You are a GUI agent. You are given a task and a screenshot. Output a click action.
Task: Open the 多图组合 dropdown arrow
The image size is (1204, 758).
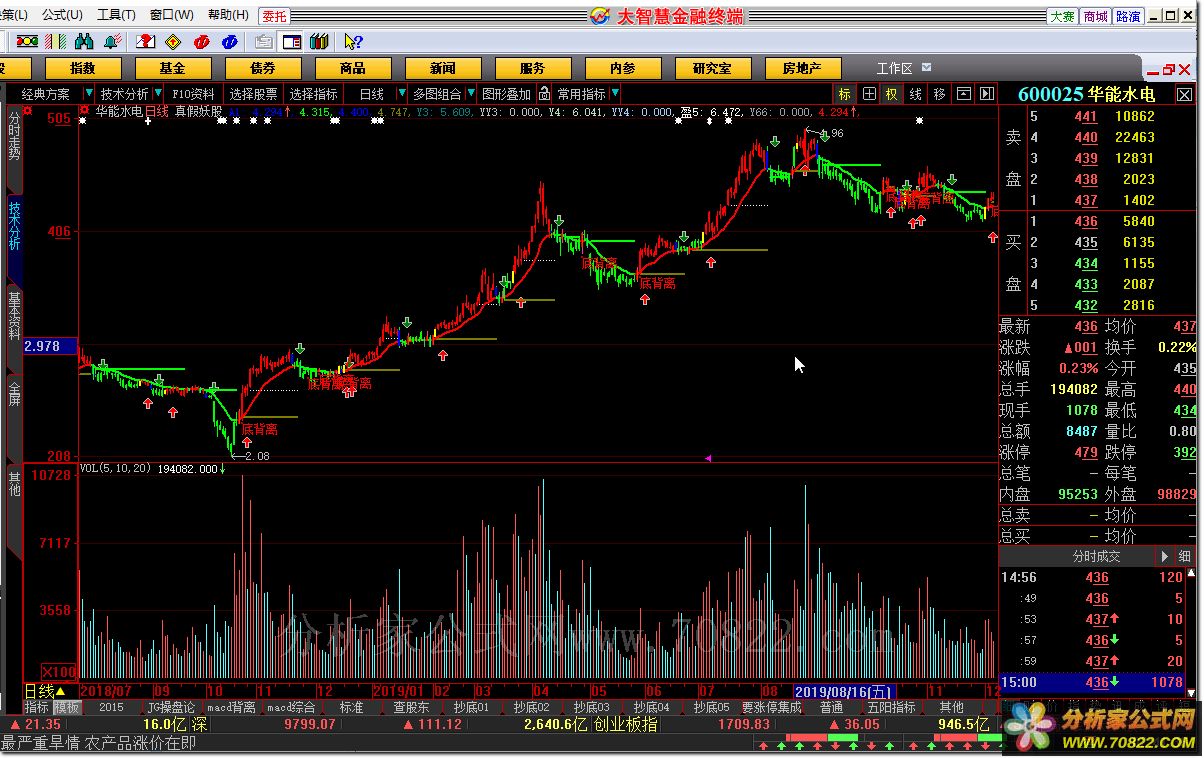471,93
